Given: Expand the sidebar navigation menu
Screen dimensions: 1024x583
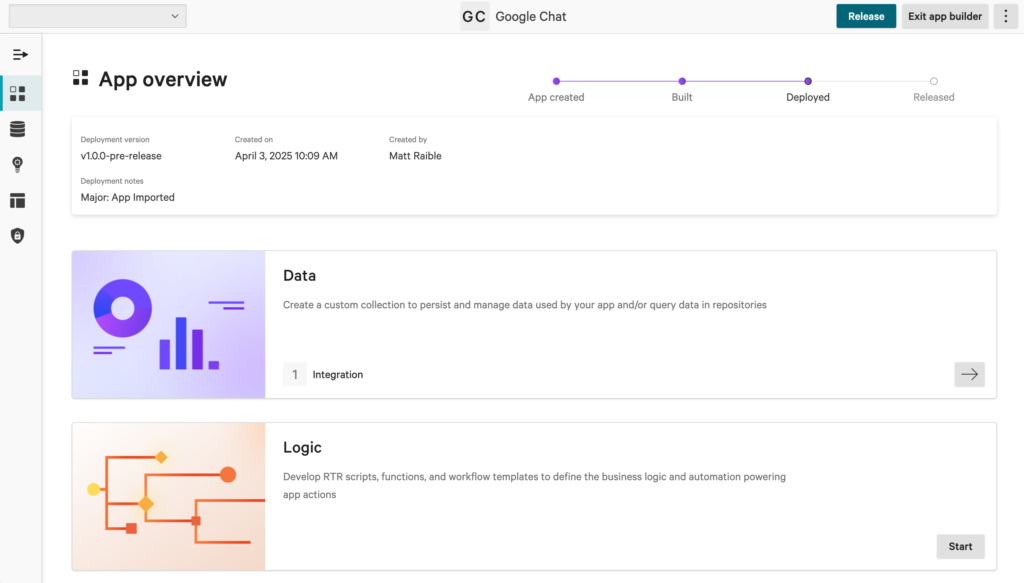Looking at the screenshot, I should [20, 55].
